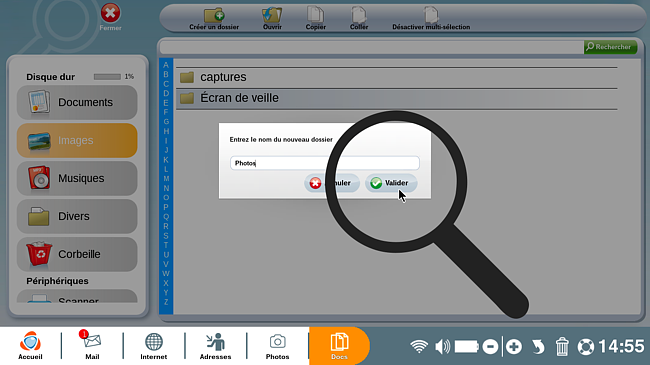This screenshot has width=650, height=365.
Task: Click the Disque dur heading
Action: (x=51, y=77)
